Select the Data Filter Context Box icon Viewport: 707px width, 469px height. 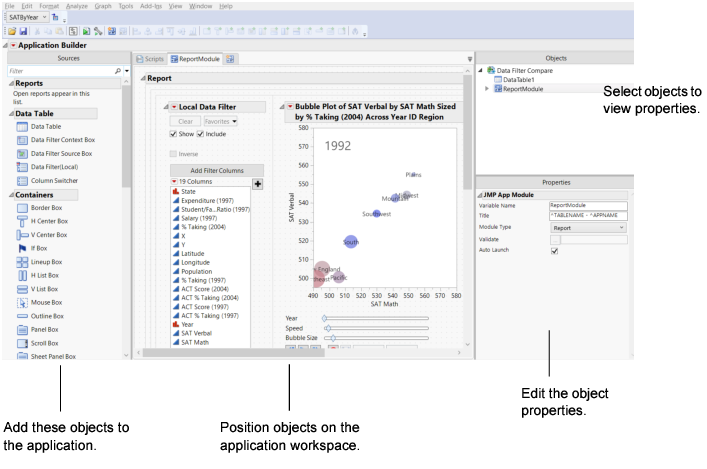pyautogui.click(x=22, y=141)
